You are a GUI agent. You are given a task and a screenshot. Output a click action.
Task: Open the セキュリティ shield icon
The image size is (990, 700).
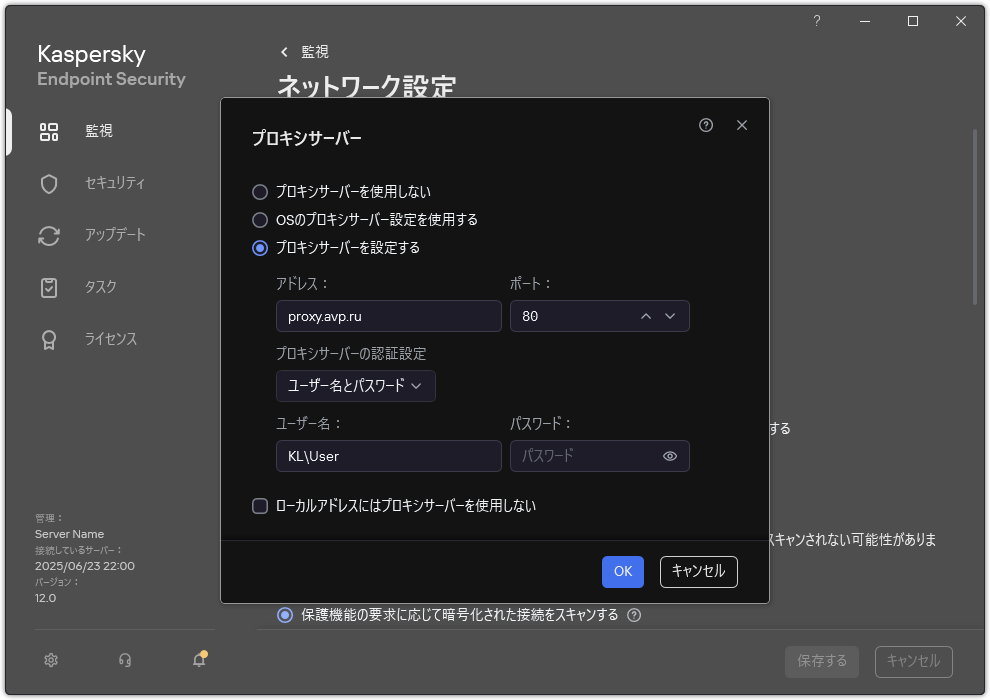click(x=48, y=183)
